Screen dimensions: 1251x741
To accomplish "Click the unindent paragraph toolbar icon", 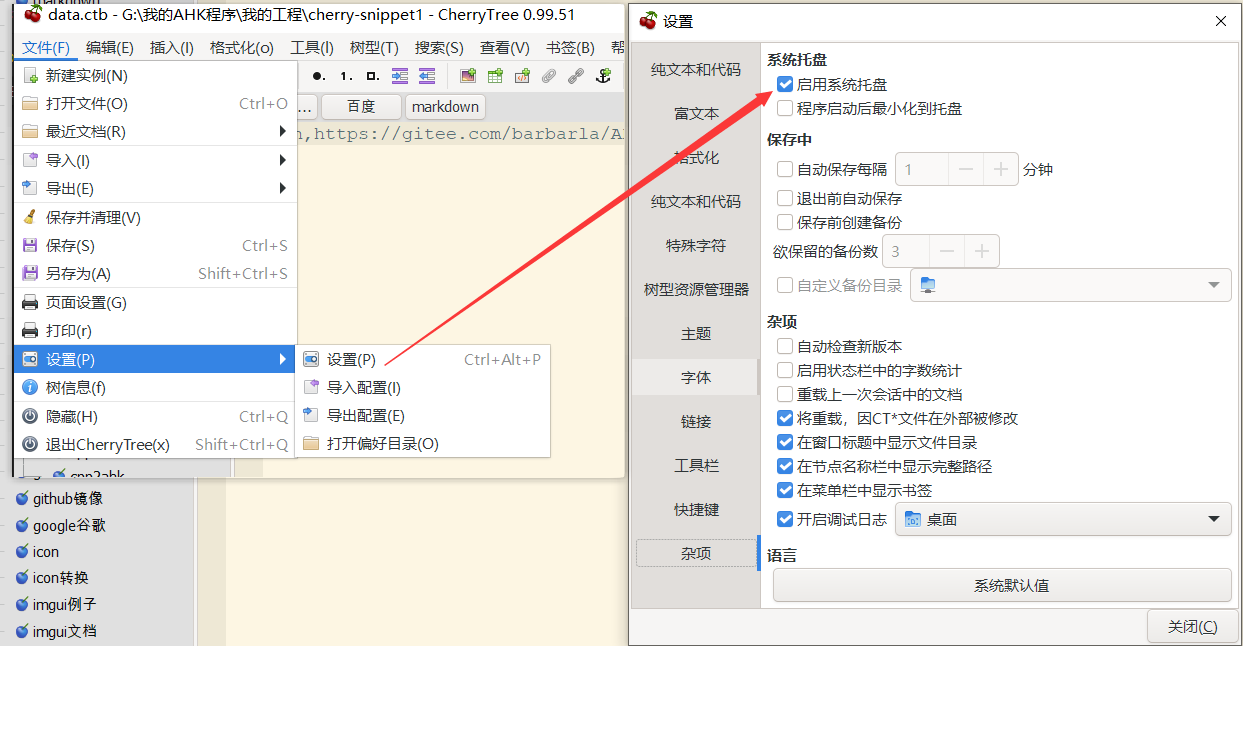I will pyautogui.click(x=427, y=76).
